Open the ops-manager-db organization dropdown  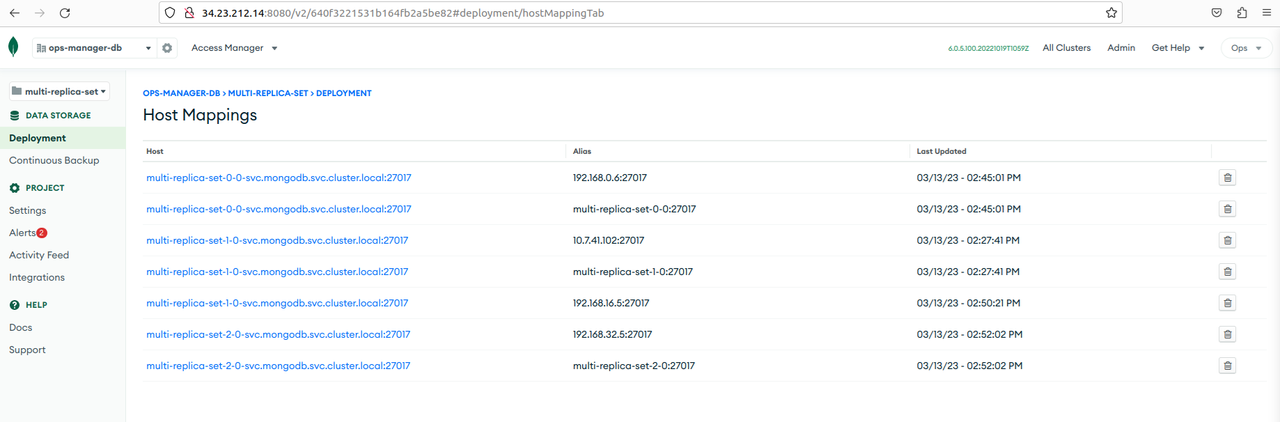click(x=94, y=48)
